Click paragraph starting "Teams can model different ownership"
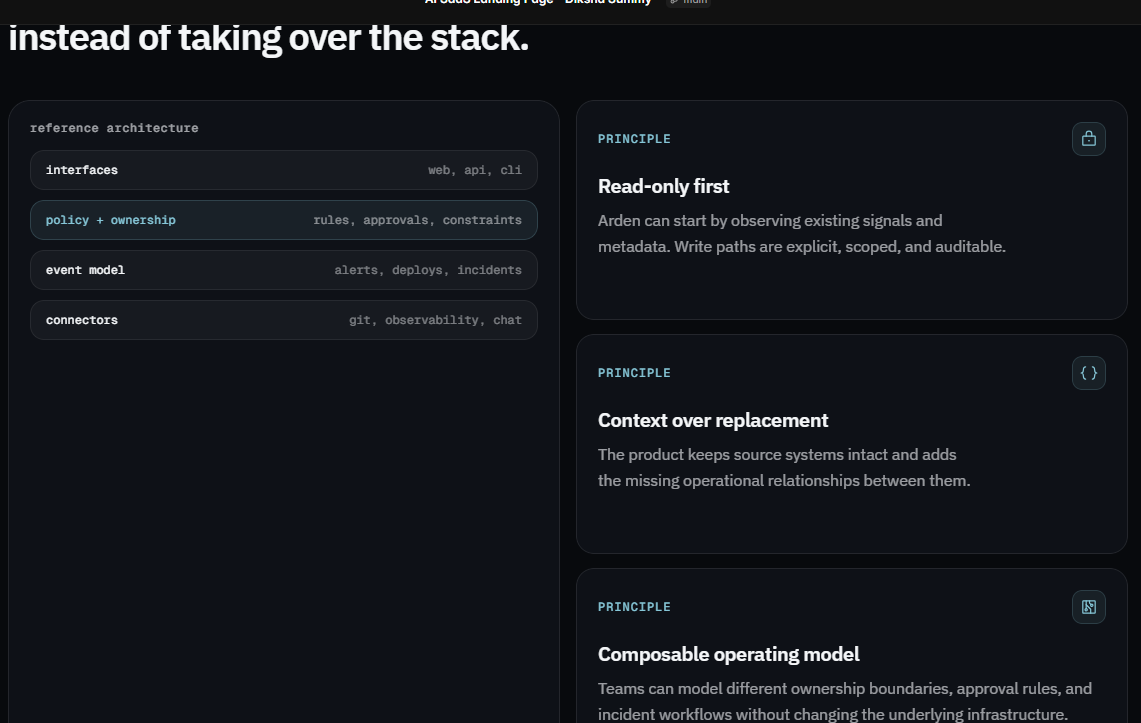 coord(845,702)
